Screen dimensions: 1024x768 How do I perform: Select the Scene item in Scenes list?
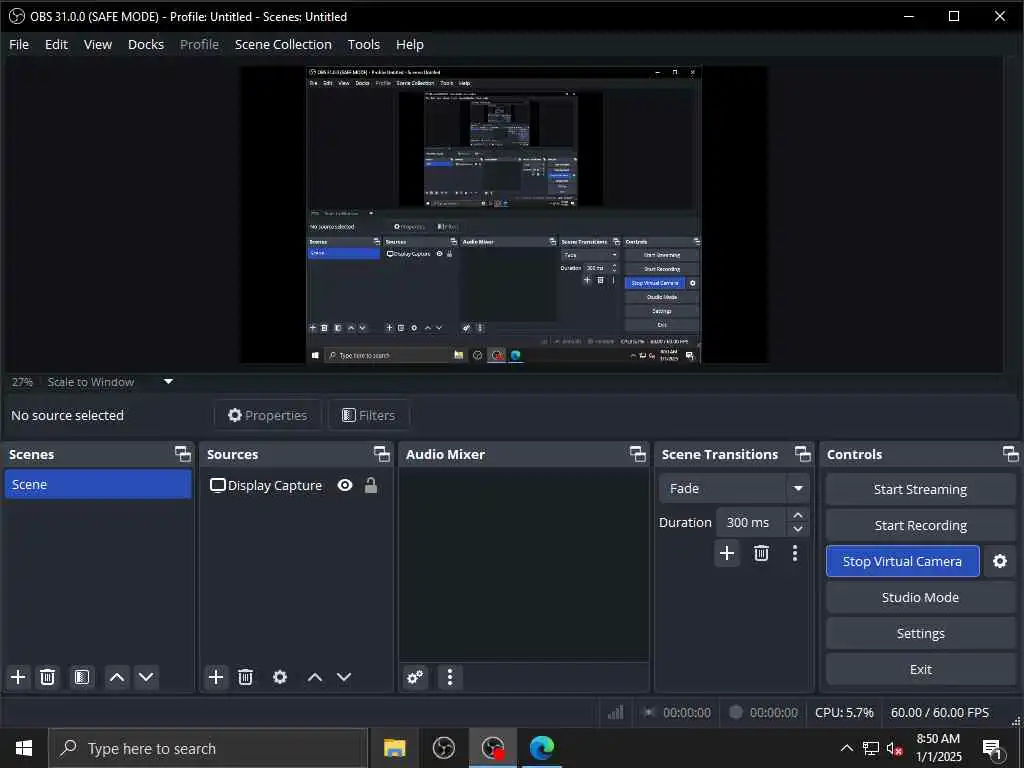[x=98, y=485]
